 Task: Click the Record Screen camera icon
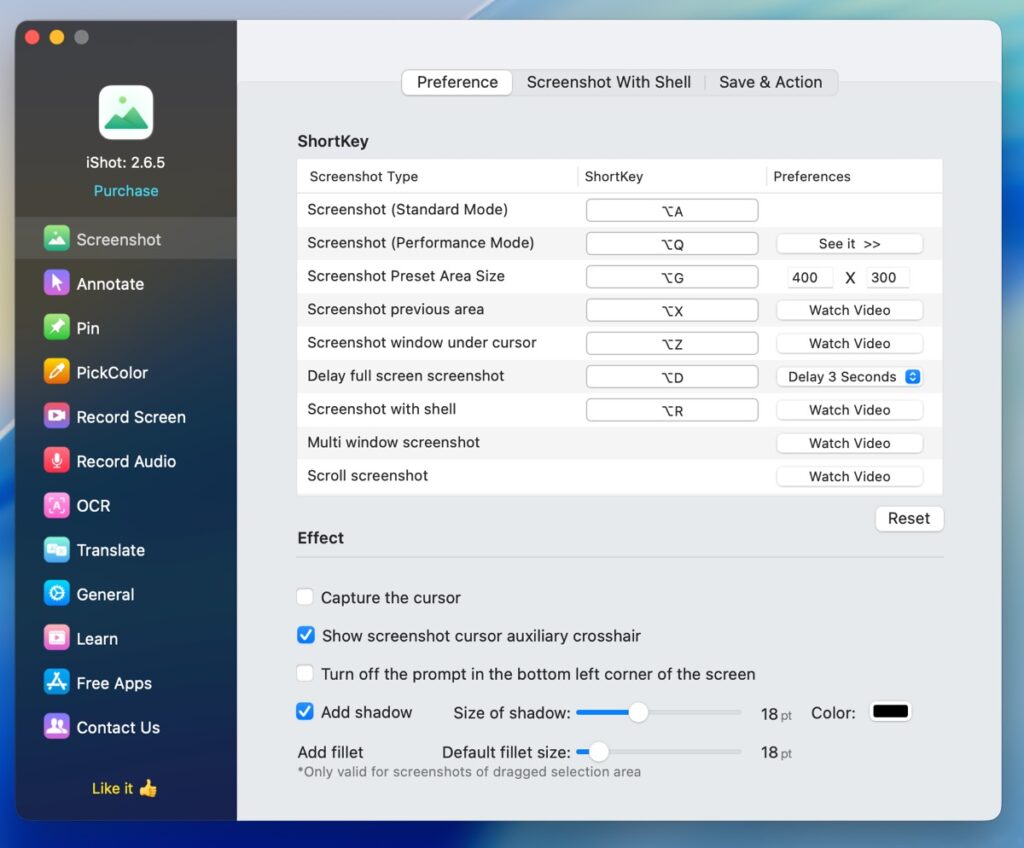pyautogui.click(x=57, y=416)
